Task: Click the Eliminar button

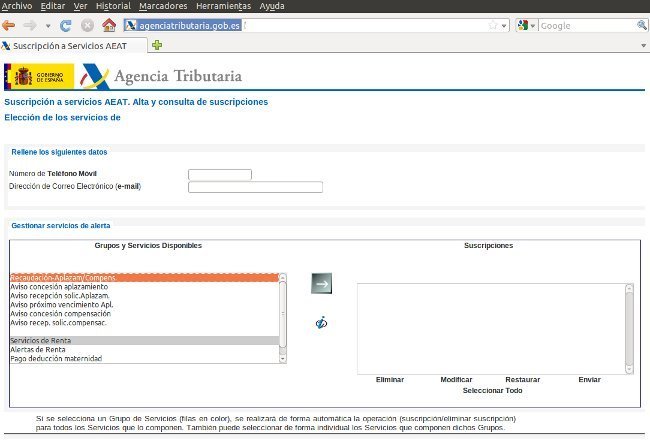Action: [389, 380]
